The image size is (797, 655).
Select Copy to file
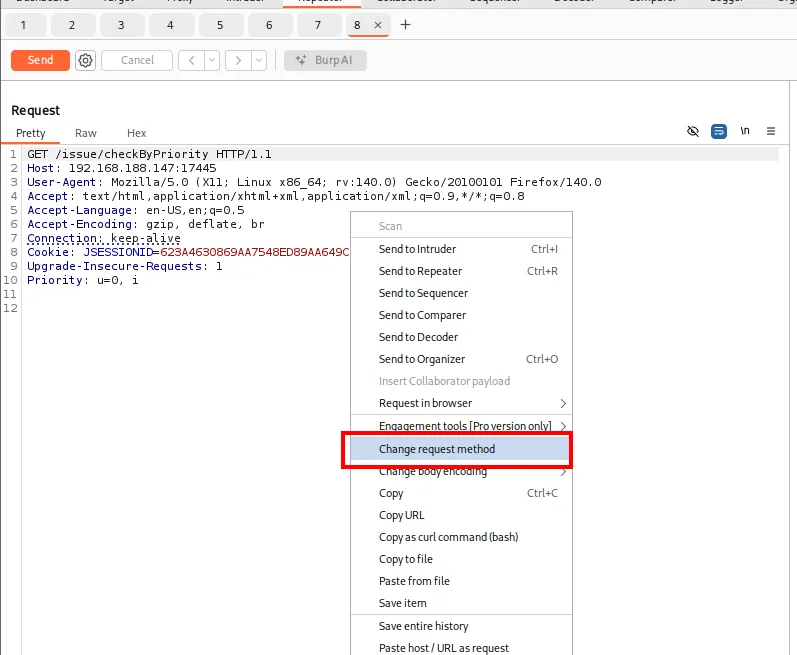(462, 559)
